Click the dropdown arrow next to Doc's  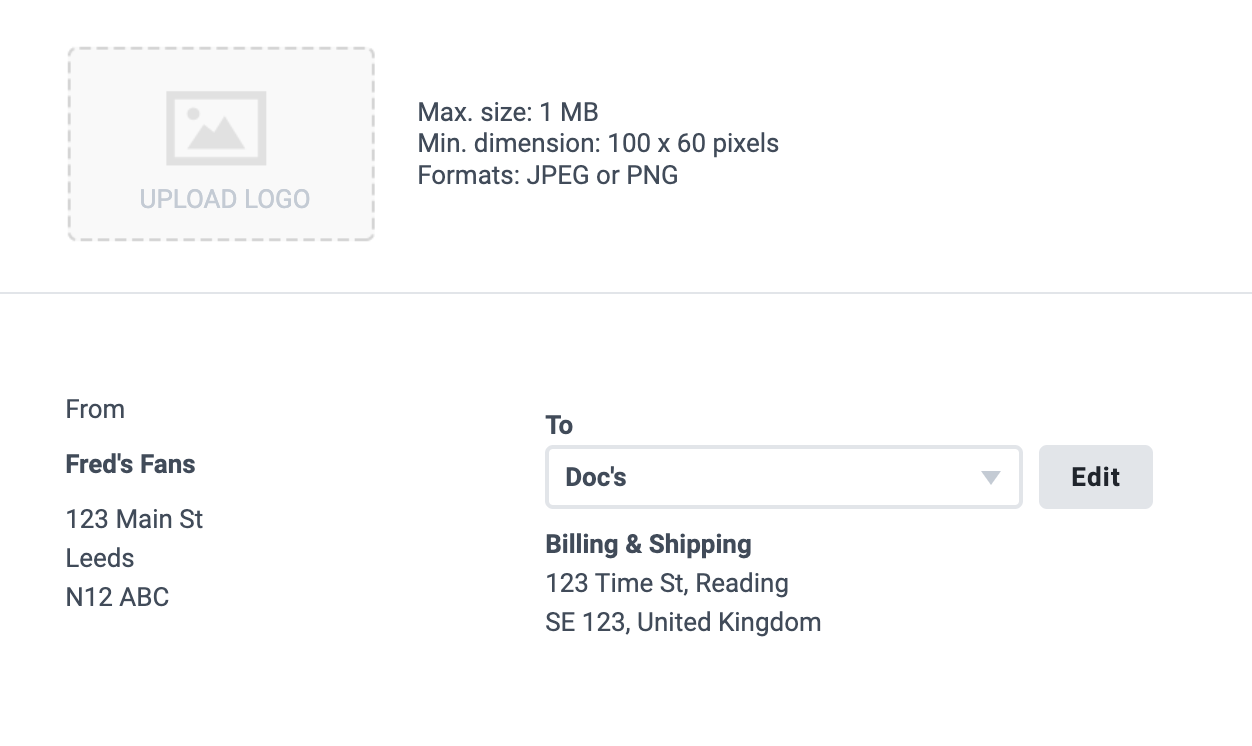click(991, 478)
